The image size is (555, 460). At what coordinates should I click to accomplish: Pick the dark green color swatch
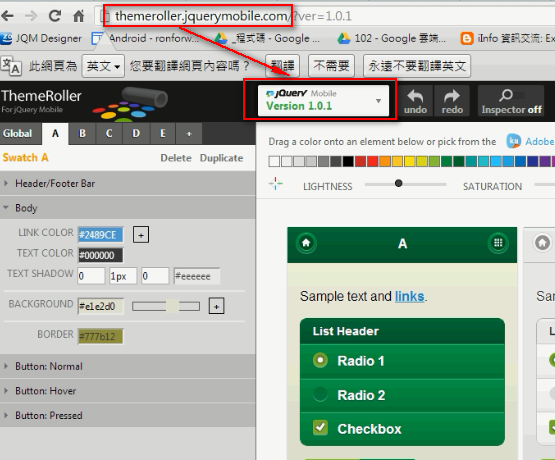459,161
